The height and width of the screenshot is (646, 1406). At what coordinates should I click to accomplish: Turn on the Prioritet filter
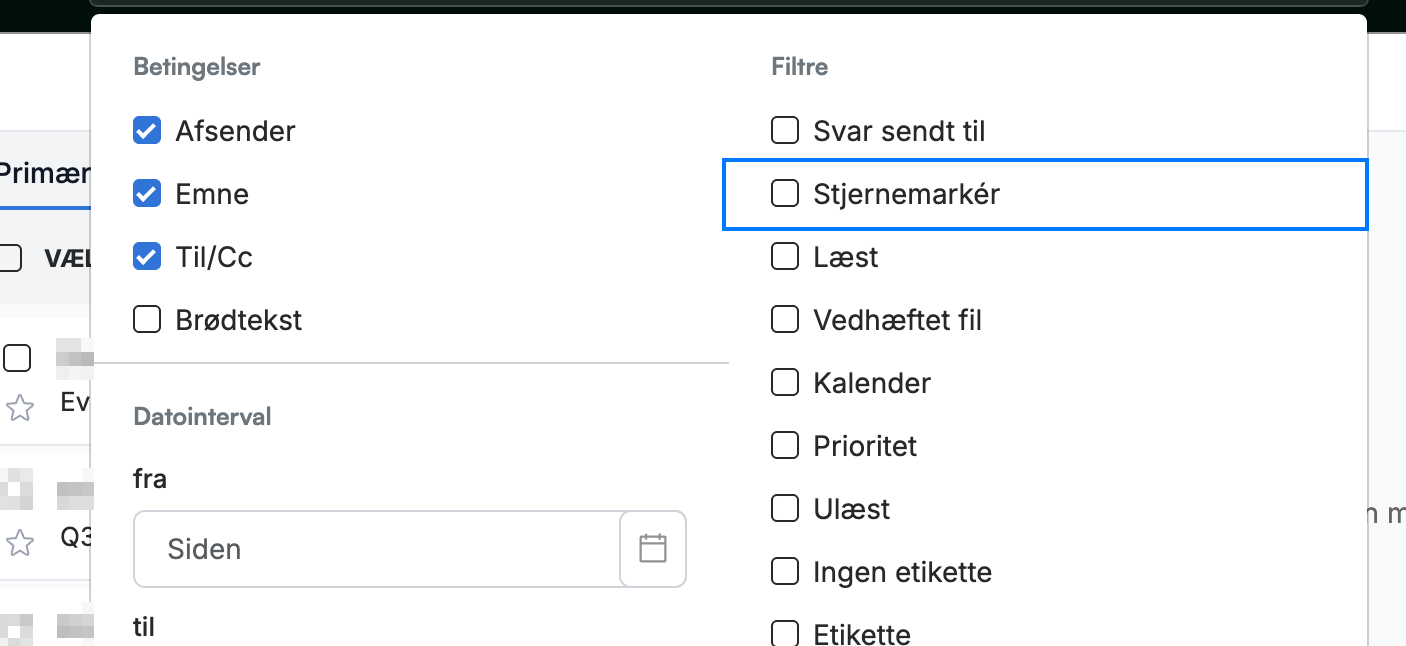(x=785, y=446)
